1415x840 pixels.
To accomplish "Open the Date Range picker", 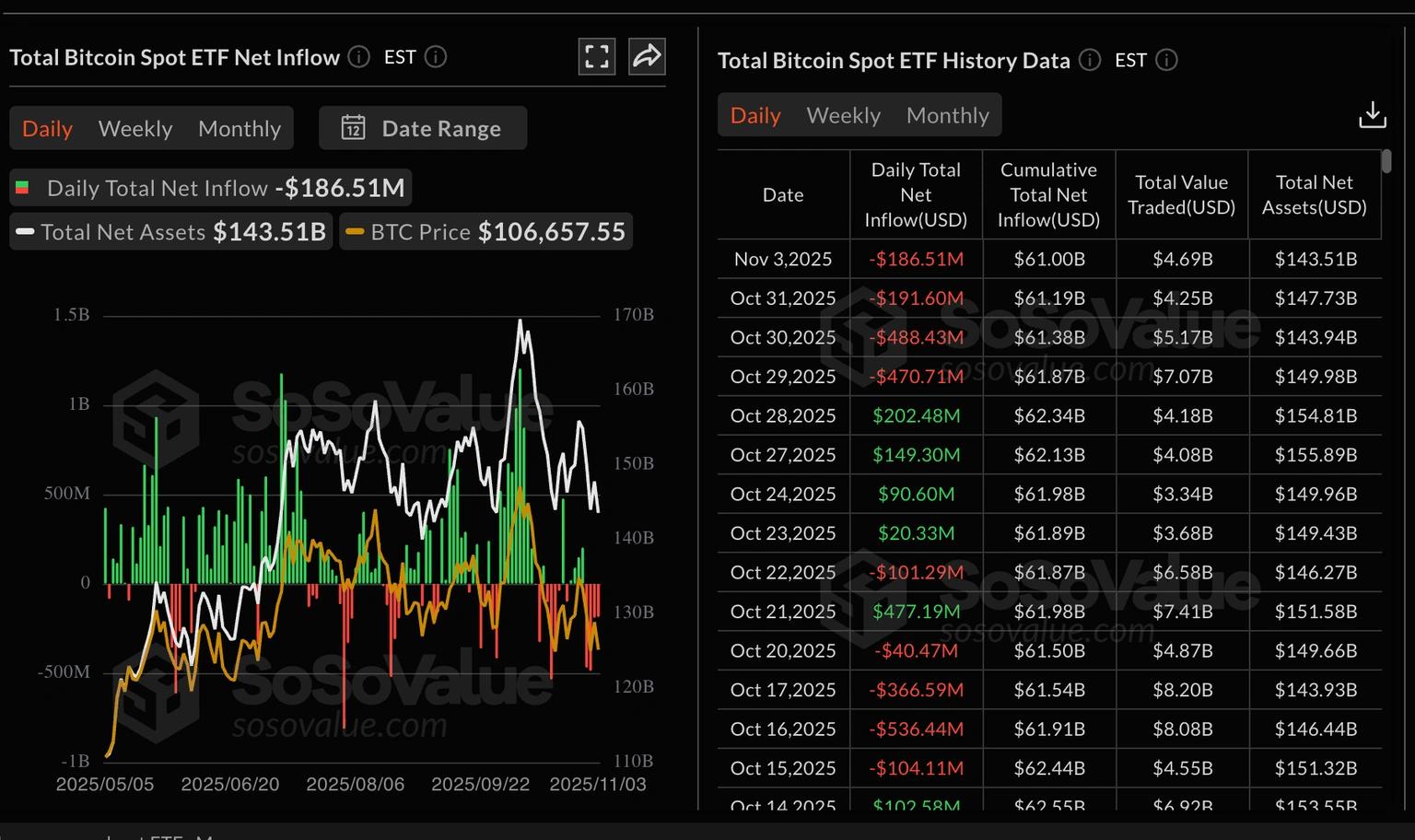I will click(423, 128).
